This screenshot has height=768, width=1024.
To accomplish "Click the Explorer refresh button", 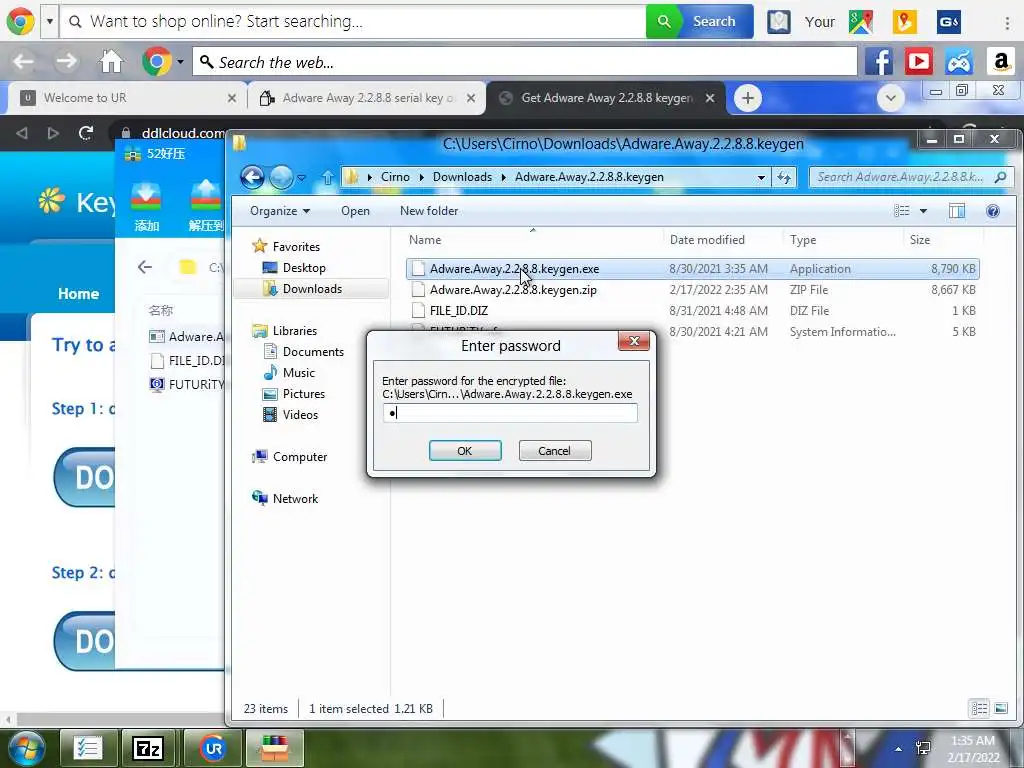I will pos(784,177).
